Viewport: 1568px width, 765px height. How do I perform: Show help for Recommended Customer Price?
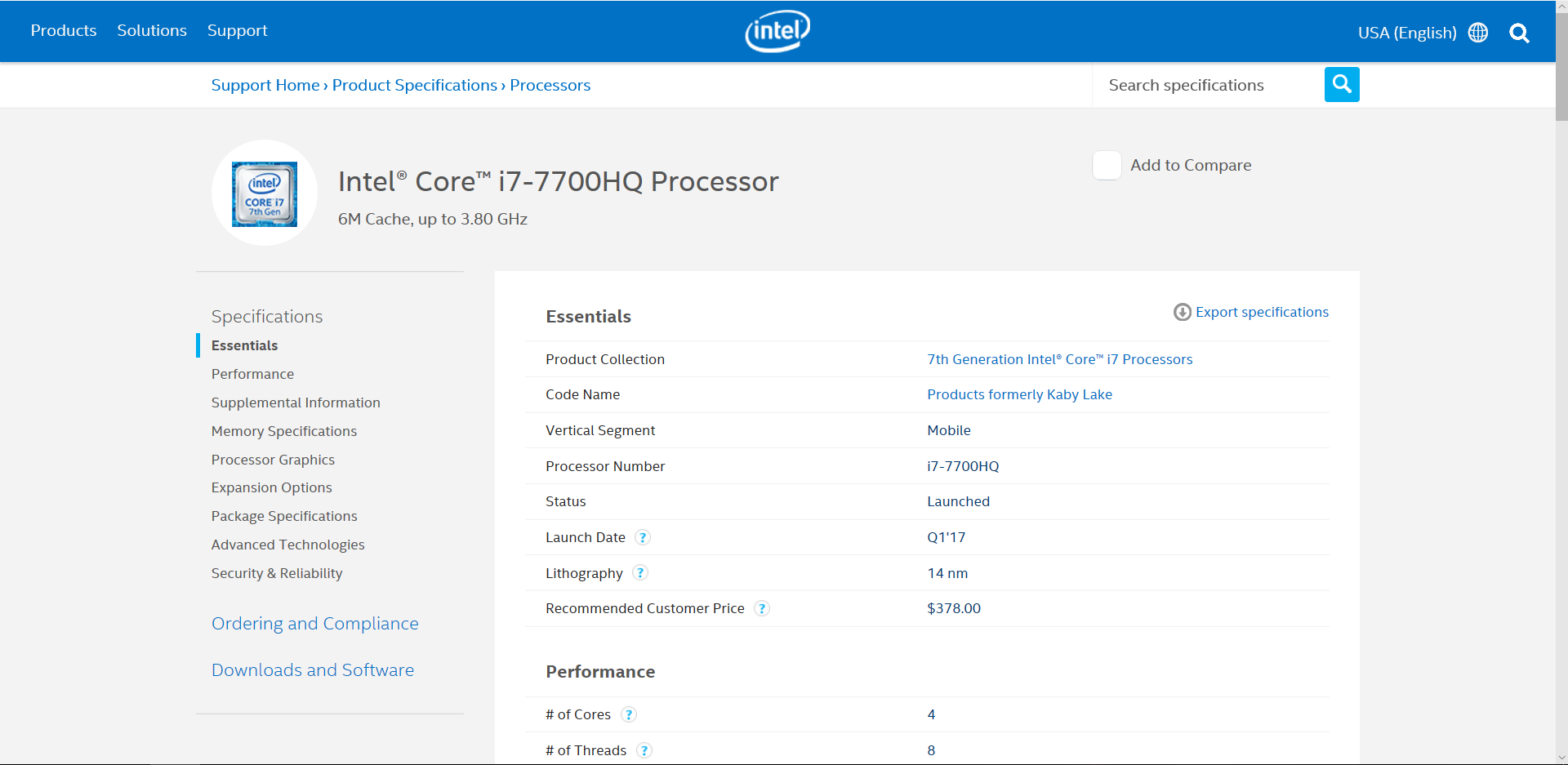[761, 608]
